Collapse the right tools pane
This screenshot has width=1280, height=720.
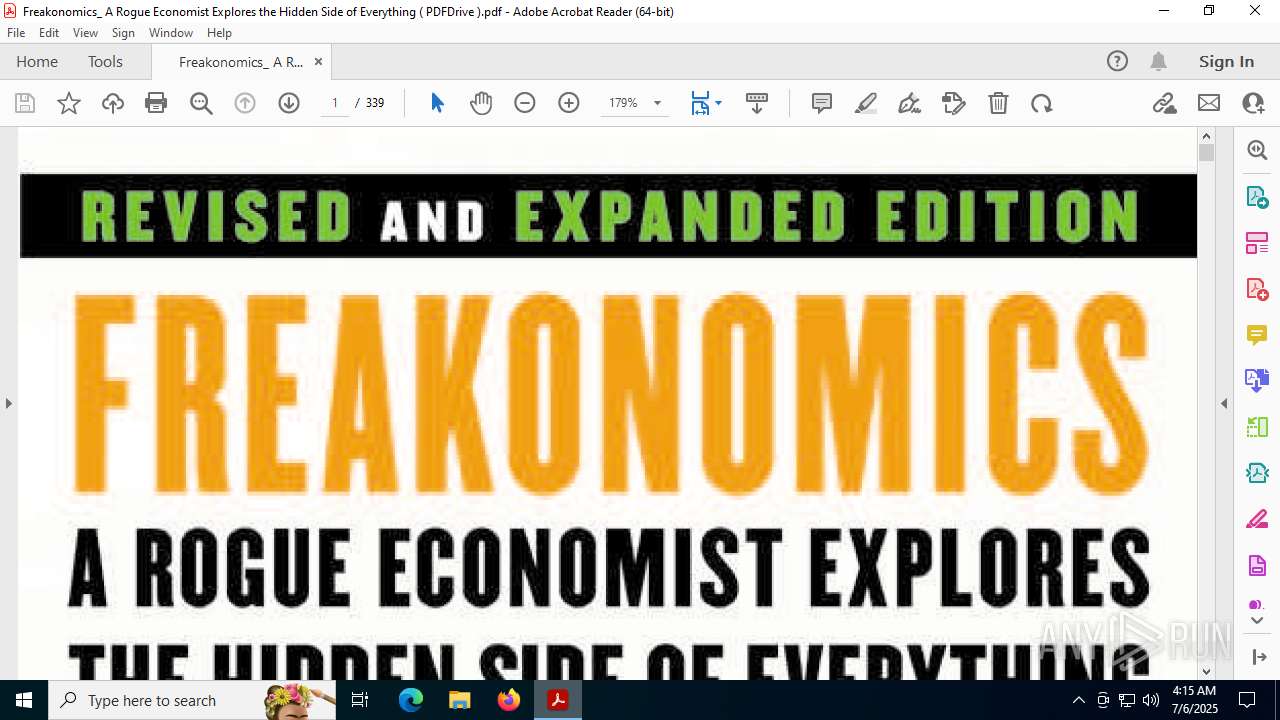[x=1224, y=403]
